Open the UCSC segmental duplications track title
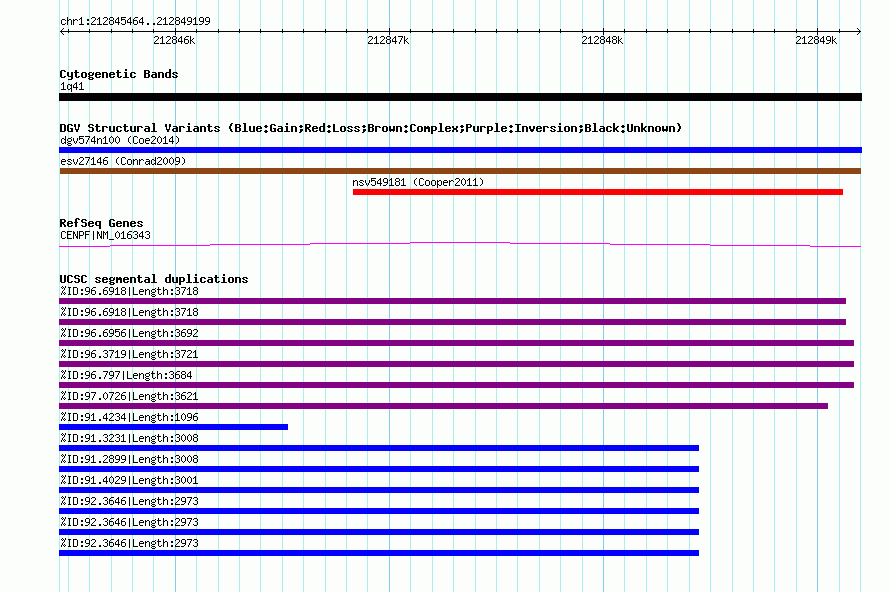This screenshot has height=592, width=890. point(154,279)
